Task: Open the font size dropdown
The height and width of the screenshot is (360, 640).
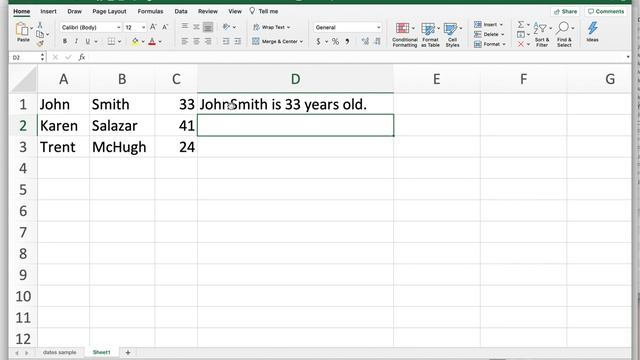Action: pyautogui.click(x=143, y=27)
